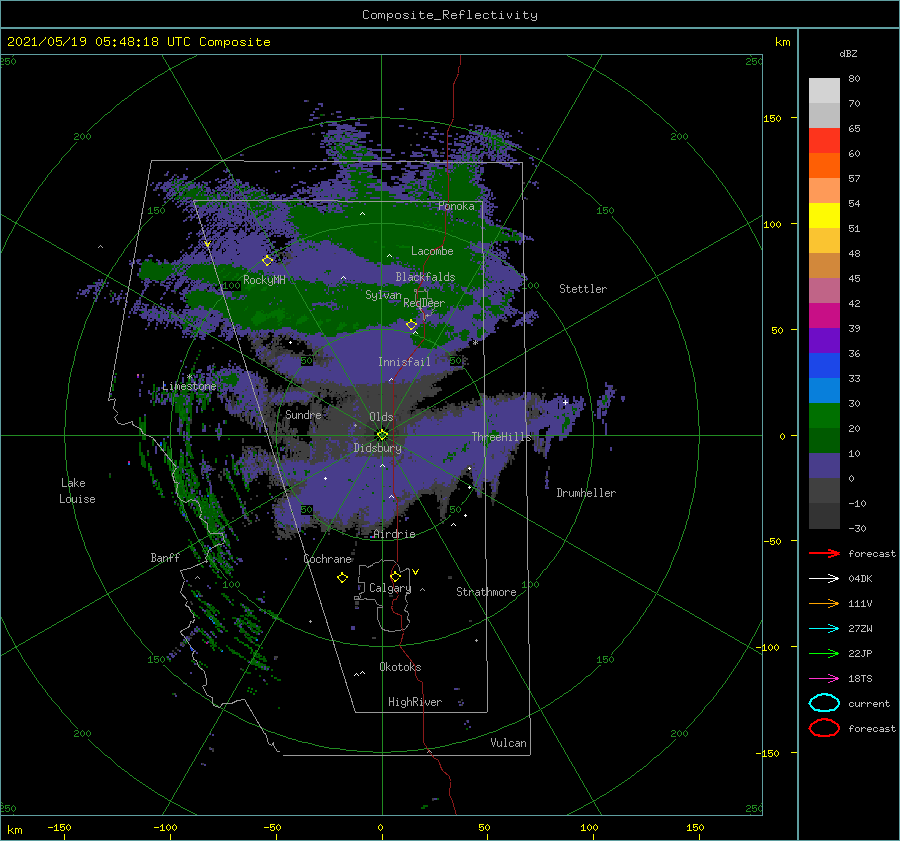Image resolution: width=900 pixels, height=841 pixels.
Task: Click the radar site diamond at Olds
Action: 382,435
